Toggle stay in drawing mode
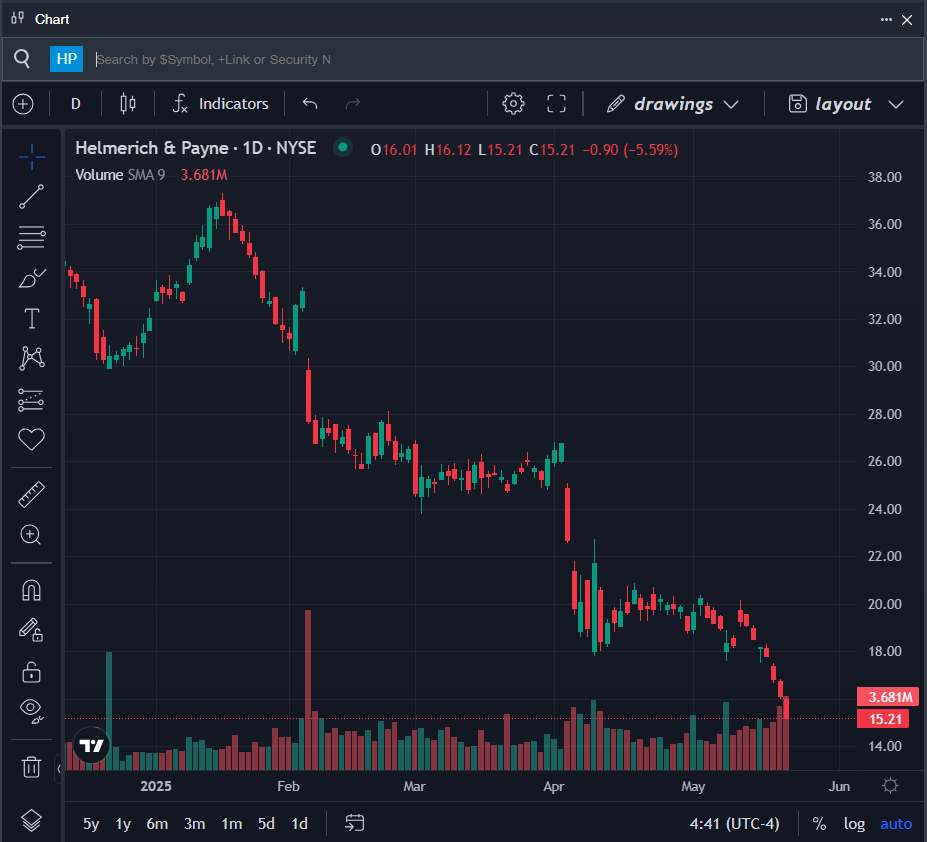Viewport: 927px width, 842px height. 31,630
